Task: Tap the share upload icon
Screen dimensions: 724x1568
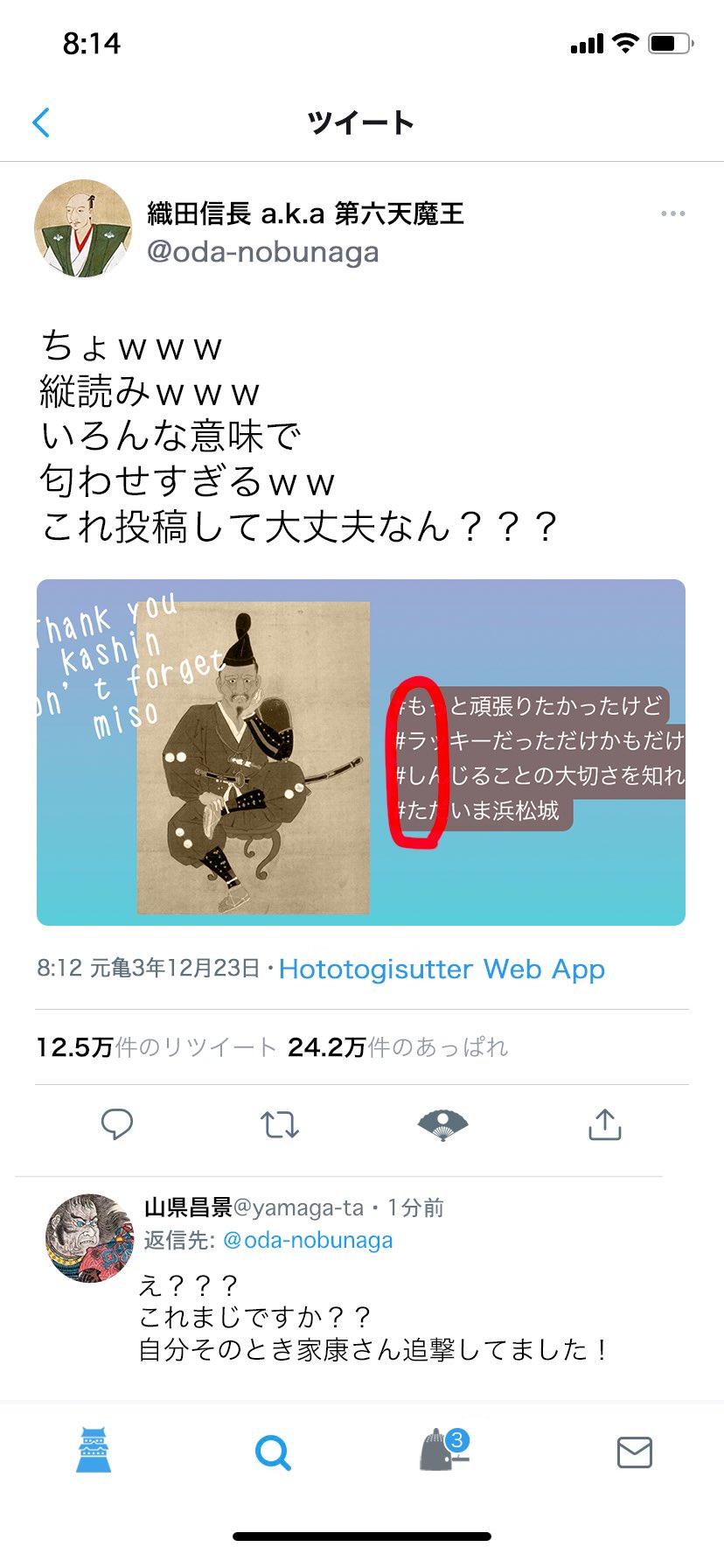Action: [605, 1124]
